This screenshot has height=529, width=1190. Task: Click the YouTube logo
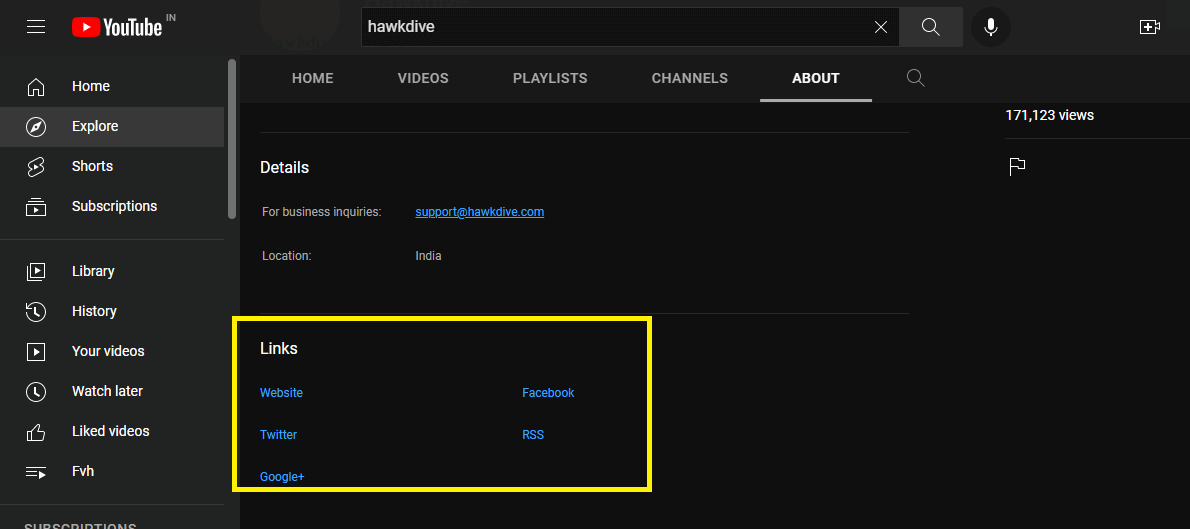coord(117,27)
